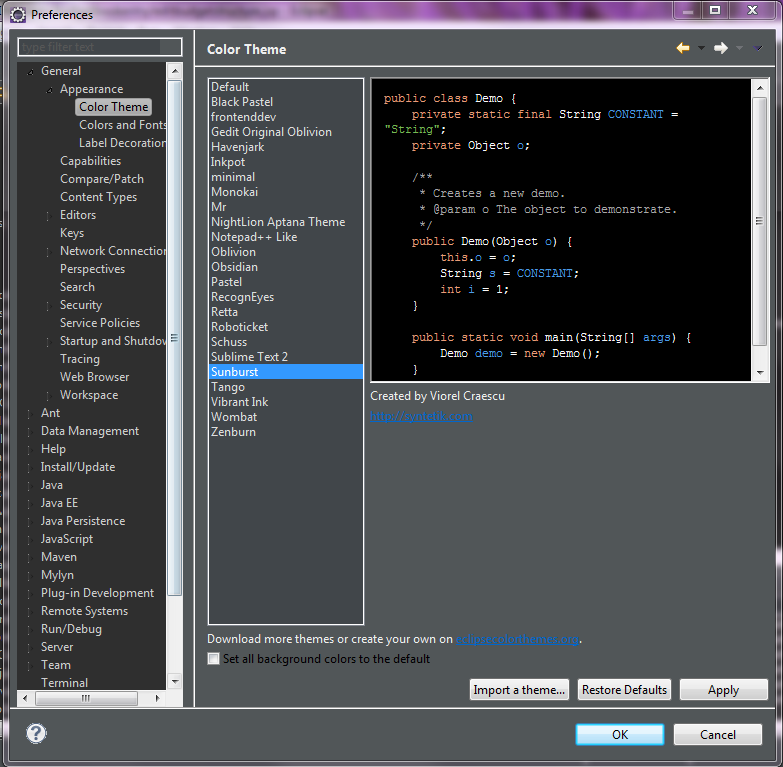Select the Default theme
This screenshot has height=767, width=783.
tap(286, 87)
